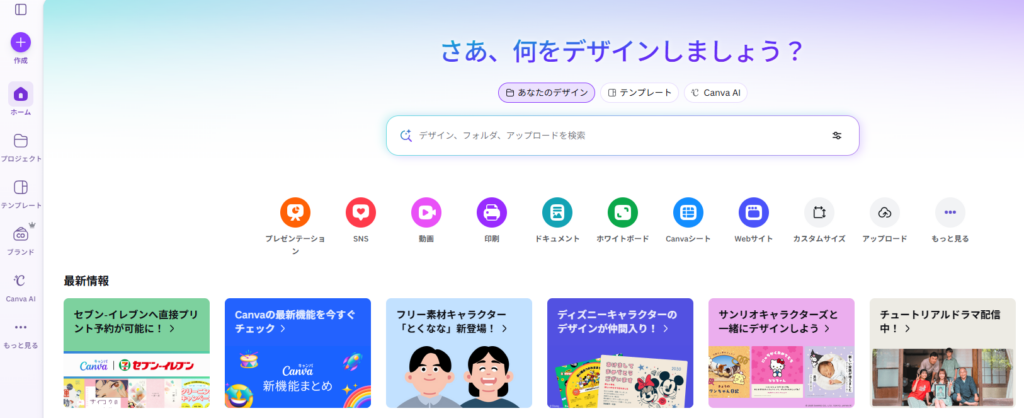Select the SNS heart icon
1024x418 pixels.
pyautogui.click(x=360, y=212)
